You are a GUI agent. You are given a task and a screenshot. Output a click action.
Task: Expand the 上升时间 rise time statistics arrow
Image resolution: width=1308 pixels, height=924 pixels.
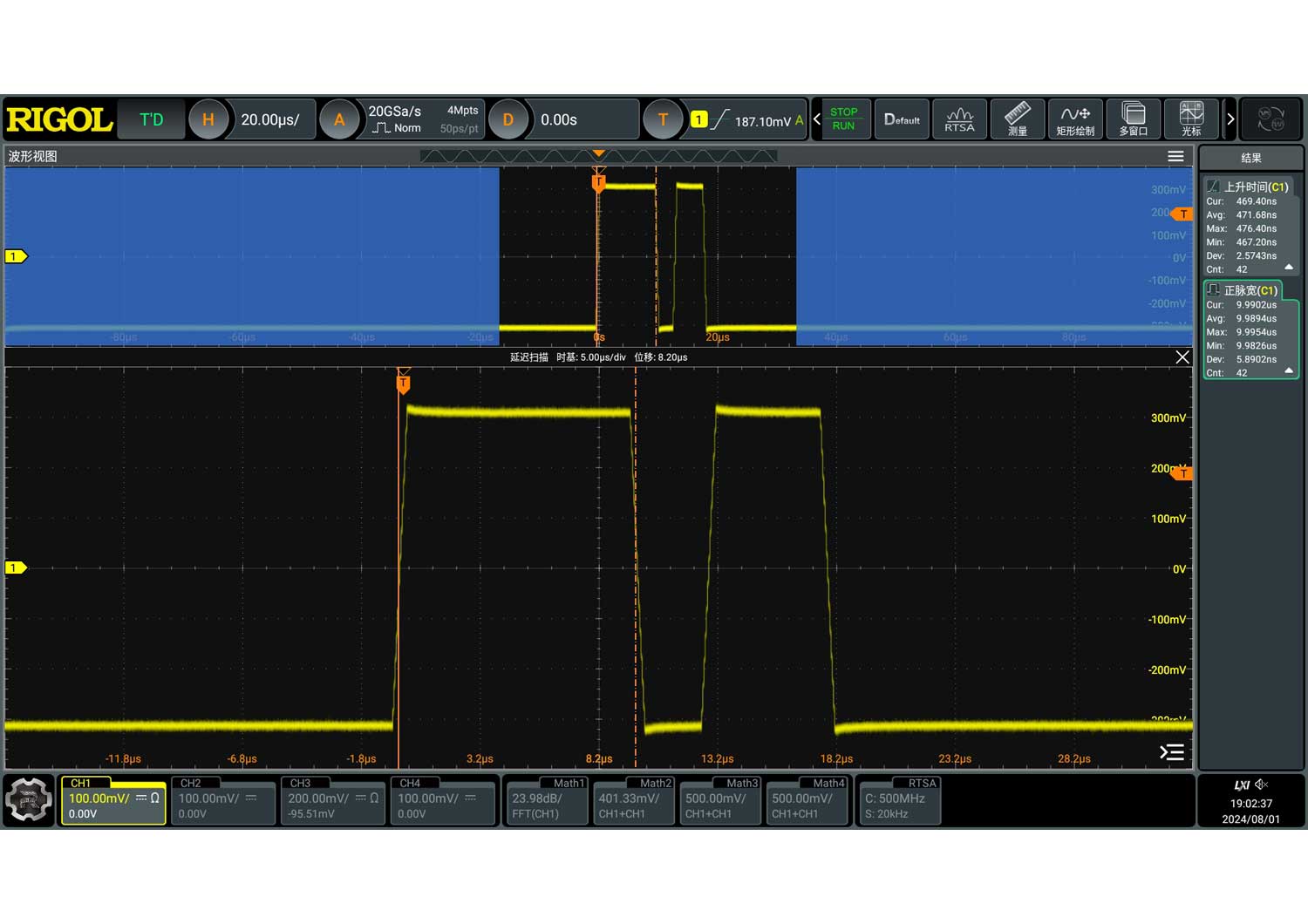[x=1289, y=268]
